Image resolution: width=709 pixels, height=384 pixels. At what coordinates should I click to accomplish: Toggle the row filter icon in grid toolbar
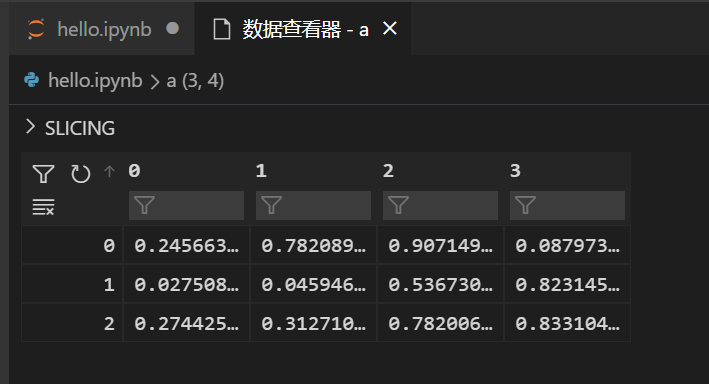[x=43, y=174]
